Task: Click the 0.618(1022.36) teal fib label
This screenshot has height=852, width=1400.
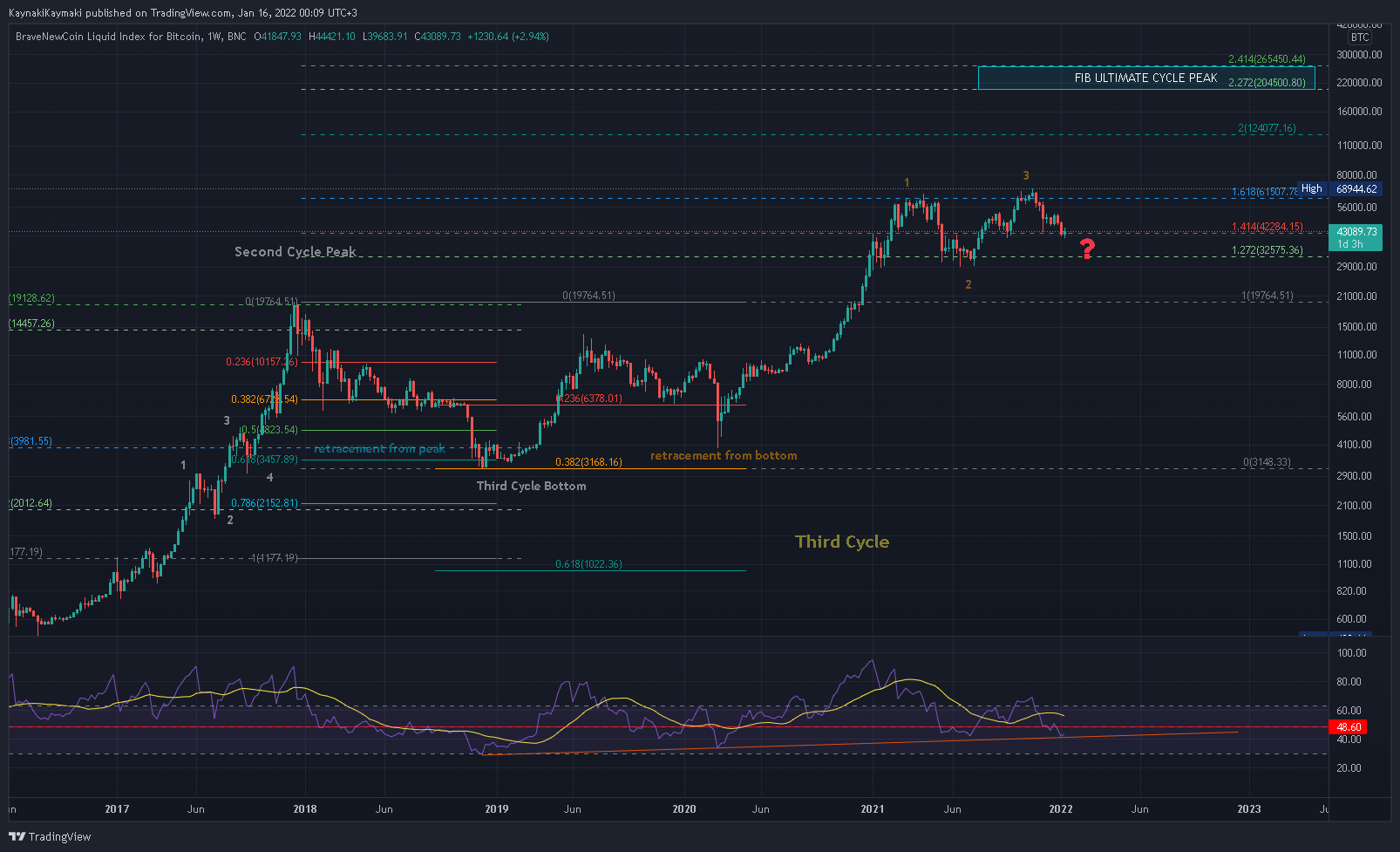Action: (x=588, y=564)
